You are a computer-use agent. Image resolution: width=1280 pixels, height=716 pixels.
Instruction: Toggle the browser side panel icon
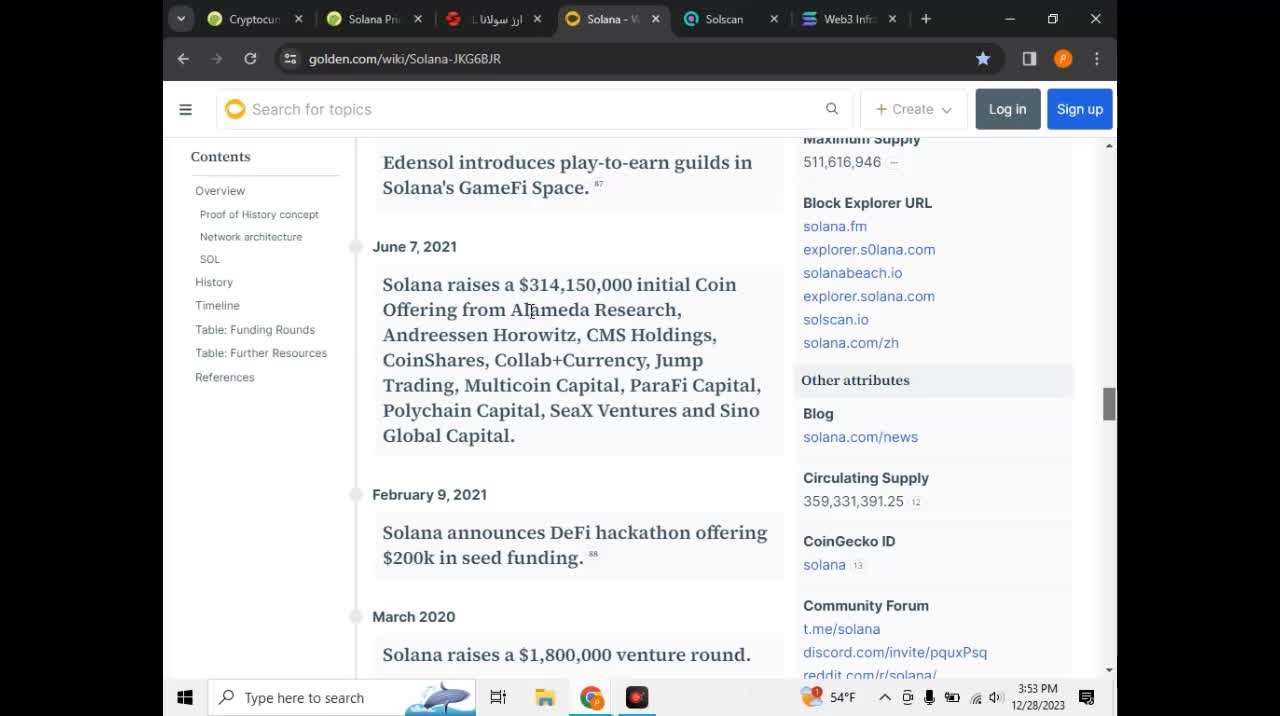(x=1029, y=59)
